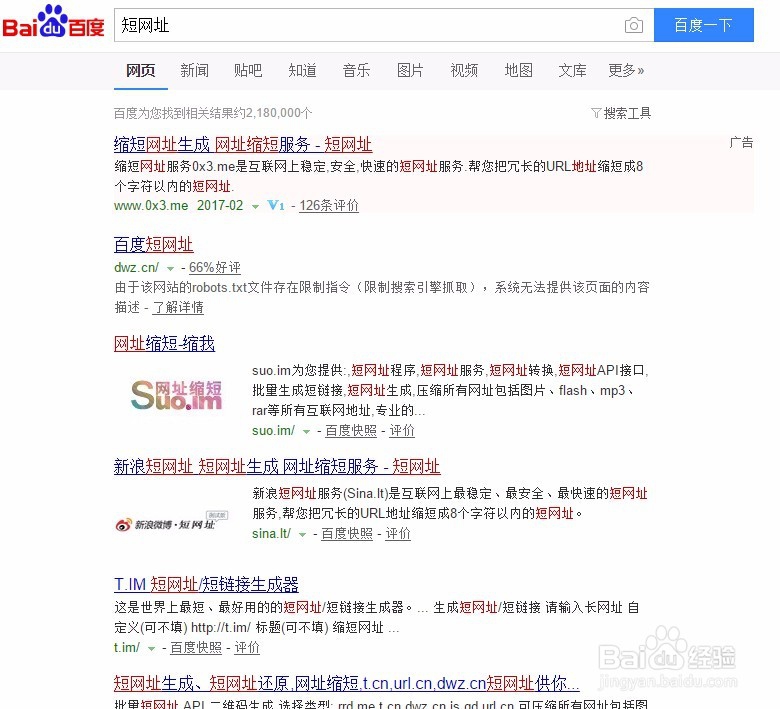Click 评价 for suo.im result

pos(401,430)
